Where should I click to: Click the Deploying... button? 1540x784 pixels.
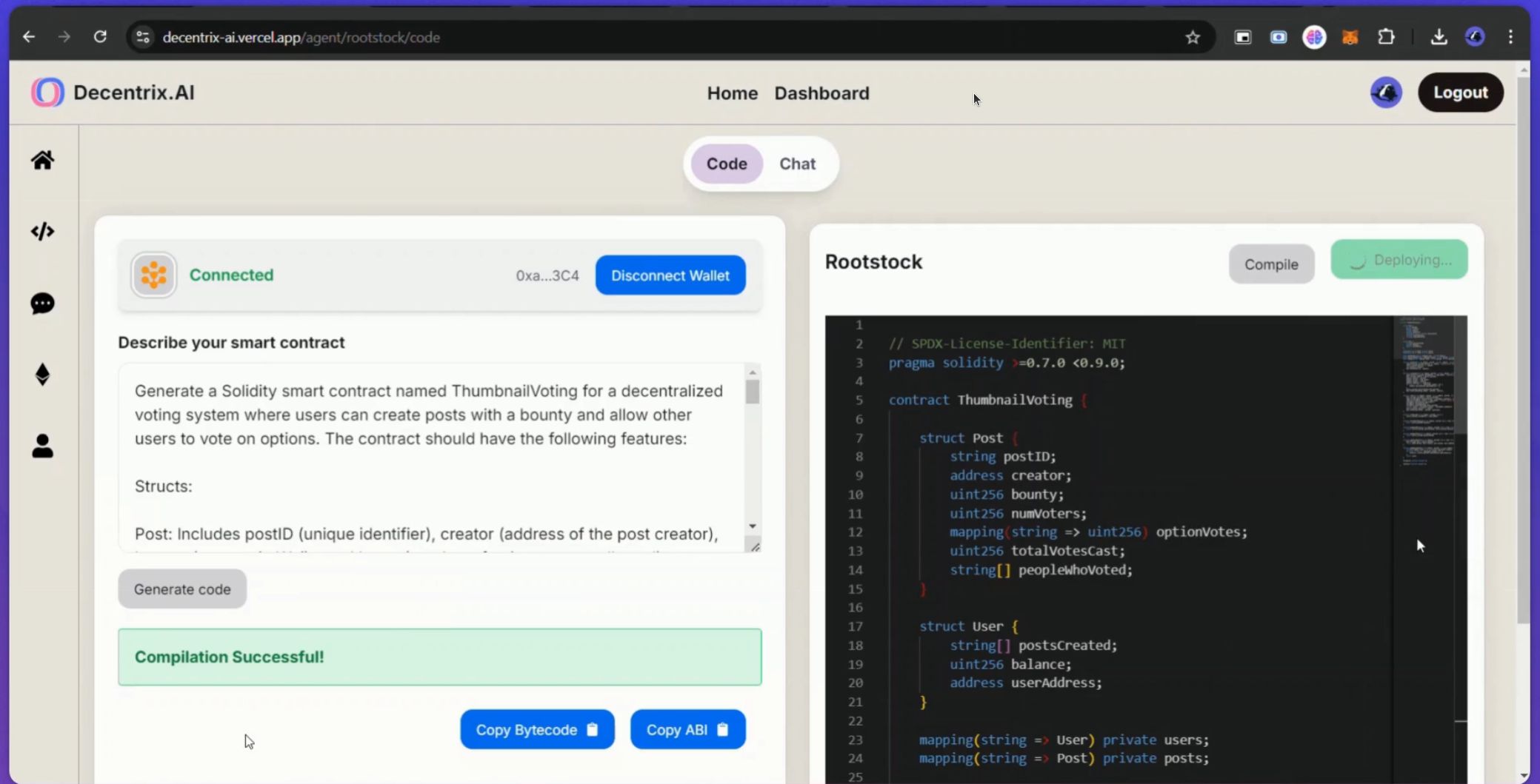tap(1399, 260)
